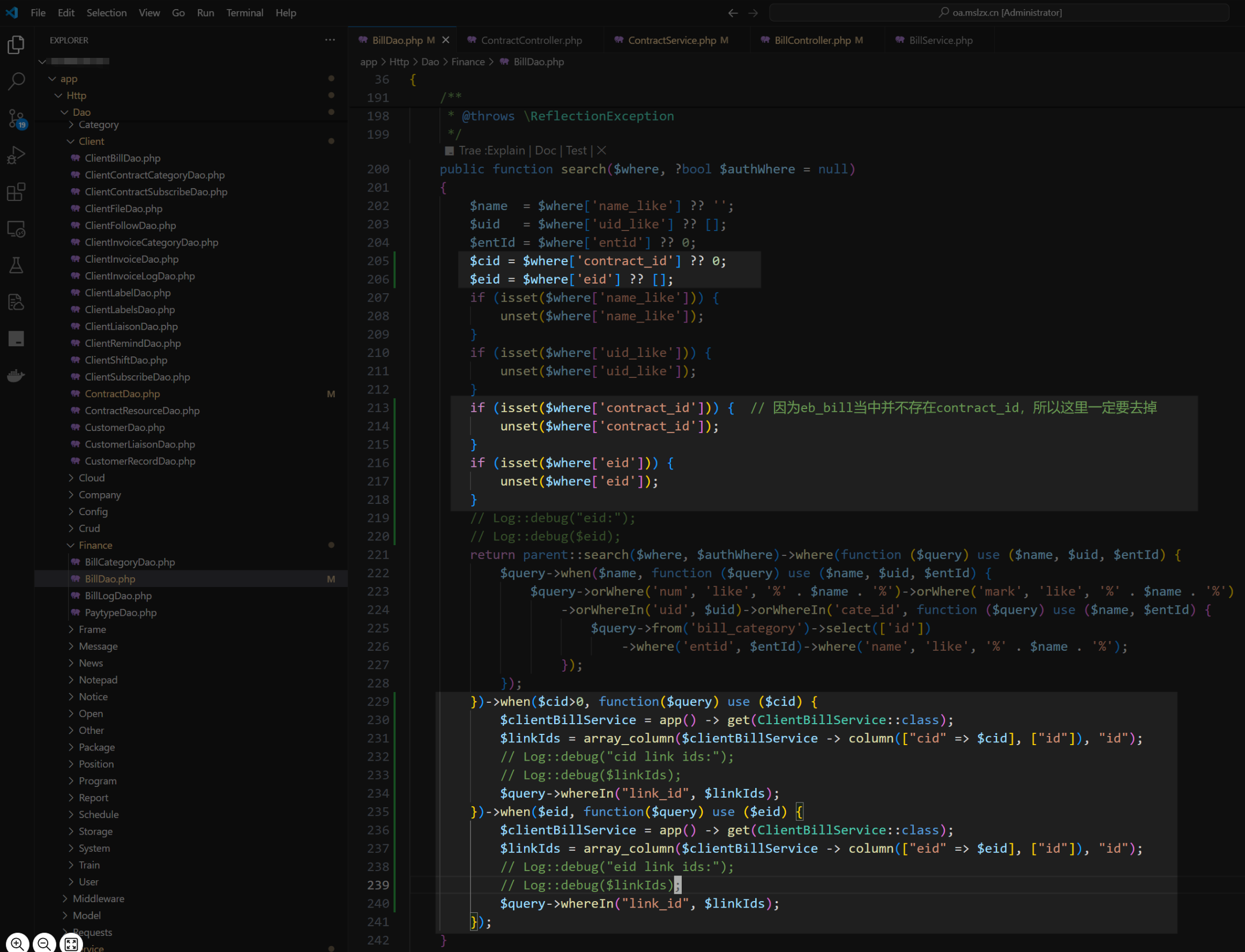Viewport: 1245px width, 952px height.
Task: Open Explorer more actions ellipsis
Action: (330, 40)
